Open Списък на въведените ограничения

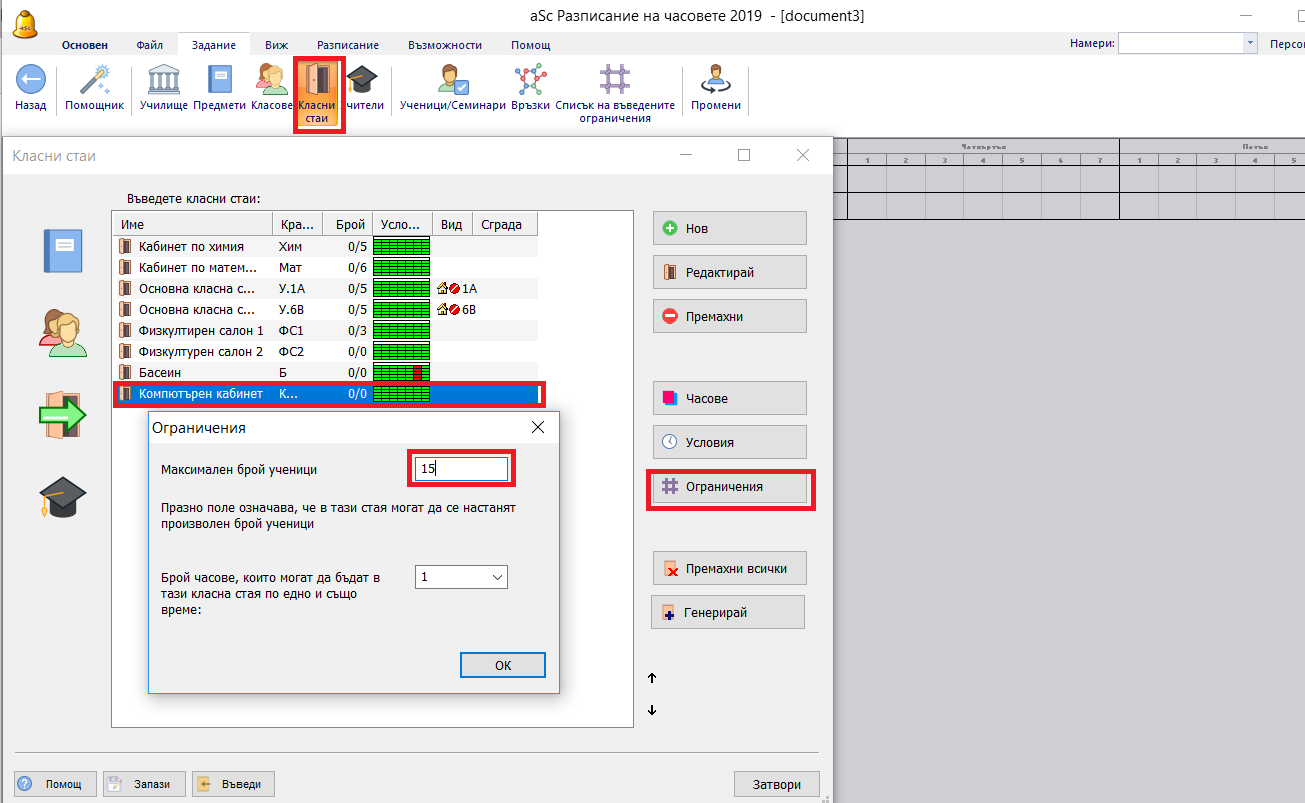tap(615, 80)
